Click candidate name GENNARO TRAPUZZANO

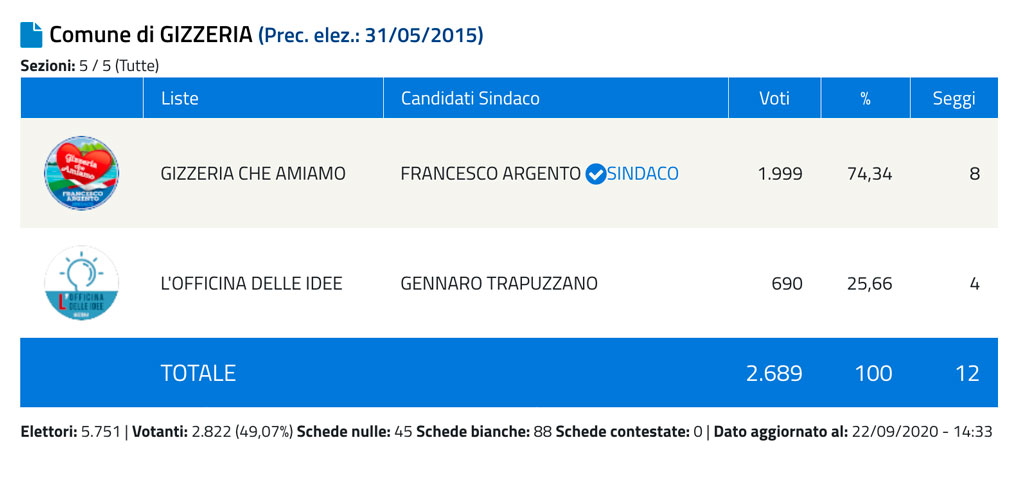tap(499, 284)
